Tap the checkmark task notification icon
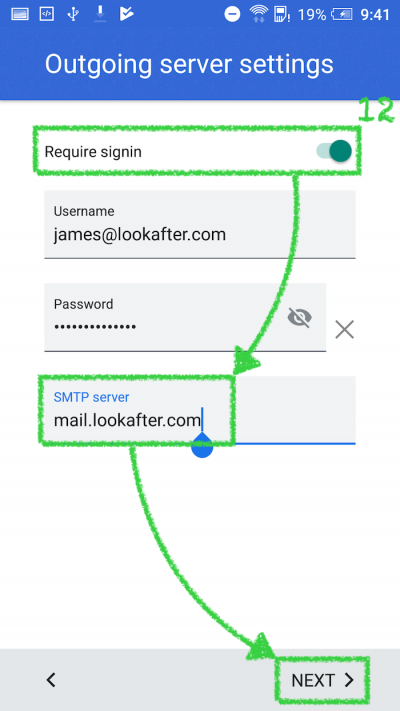This screenshot has width=400, height=711. [126, 15]
